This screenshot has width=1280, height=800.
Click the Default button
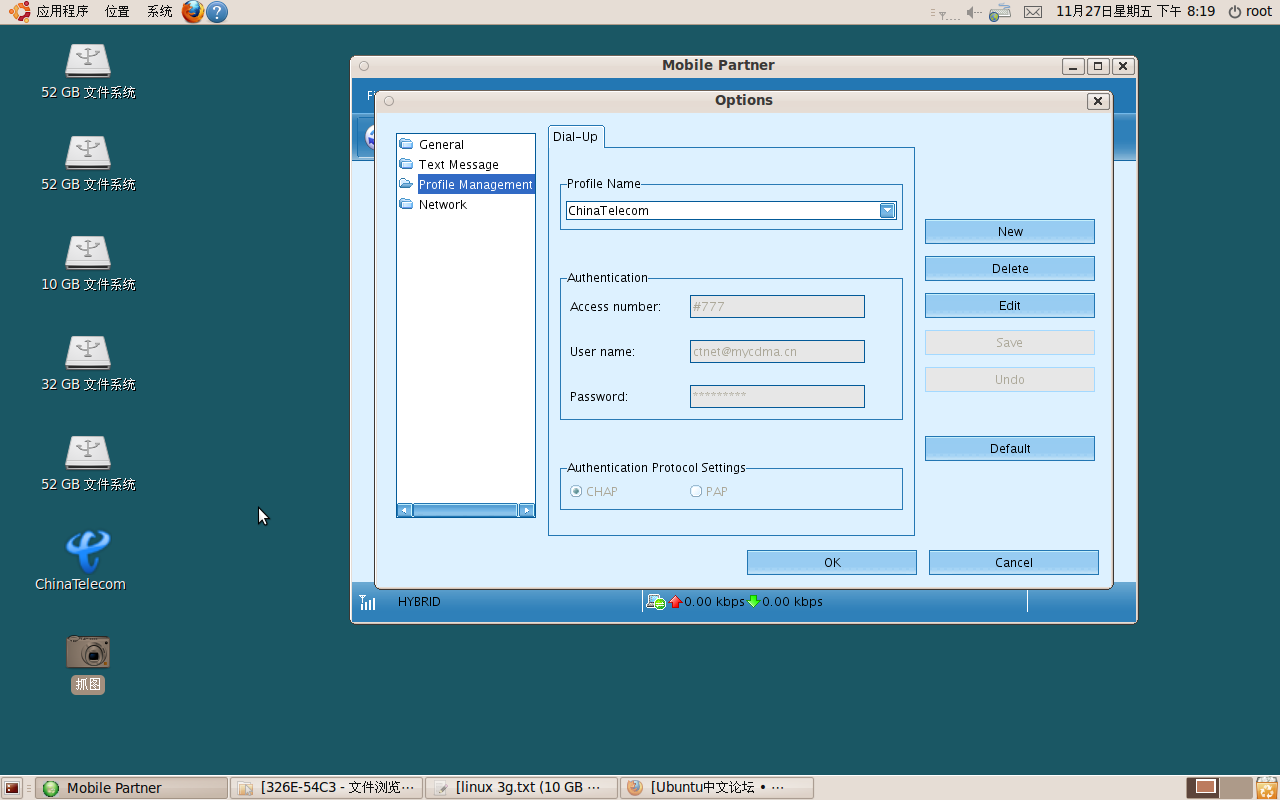(x=1010, y=449)
